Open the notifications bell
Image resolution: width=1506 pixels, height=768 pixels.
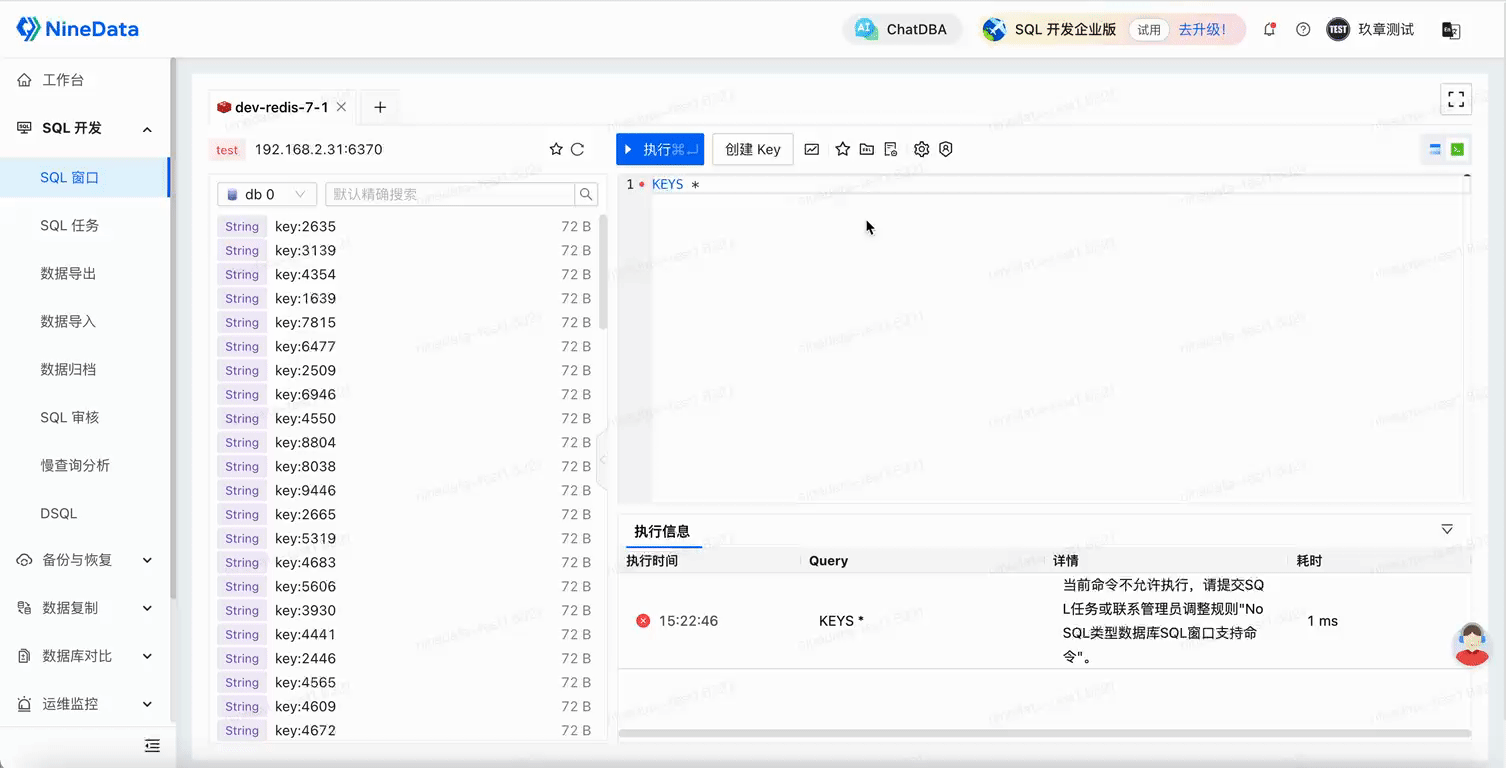pos(1269,30)
